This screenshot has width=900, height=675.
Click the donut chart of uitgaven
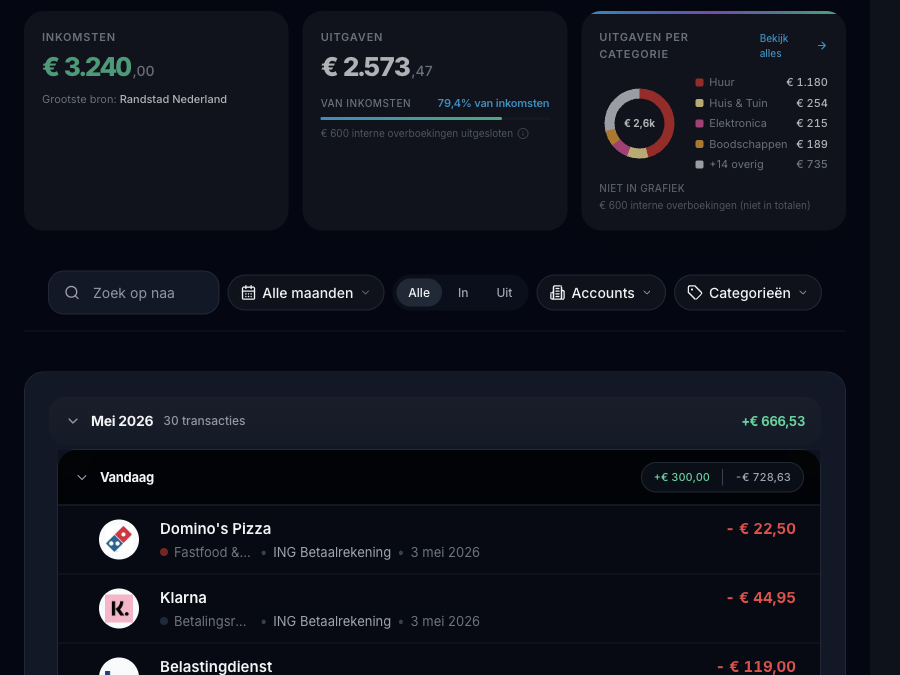pyautogui.click(x=639, y=123)
